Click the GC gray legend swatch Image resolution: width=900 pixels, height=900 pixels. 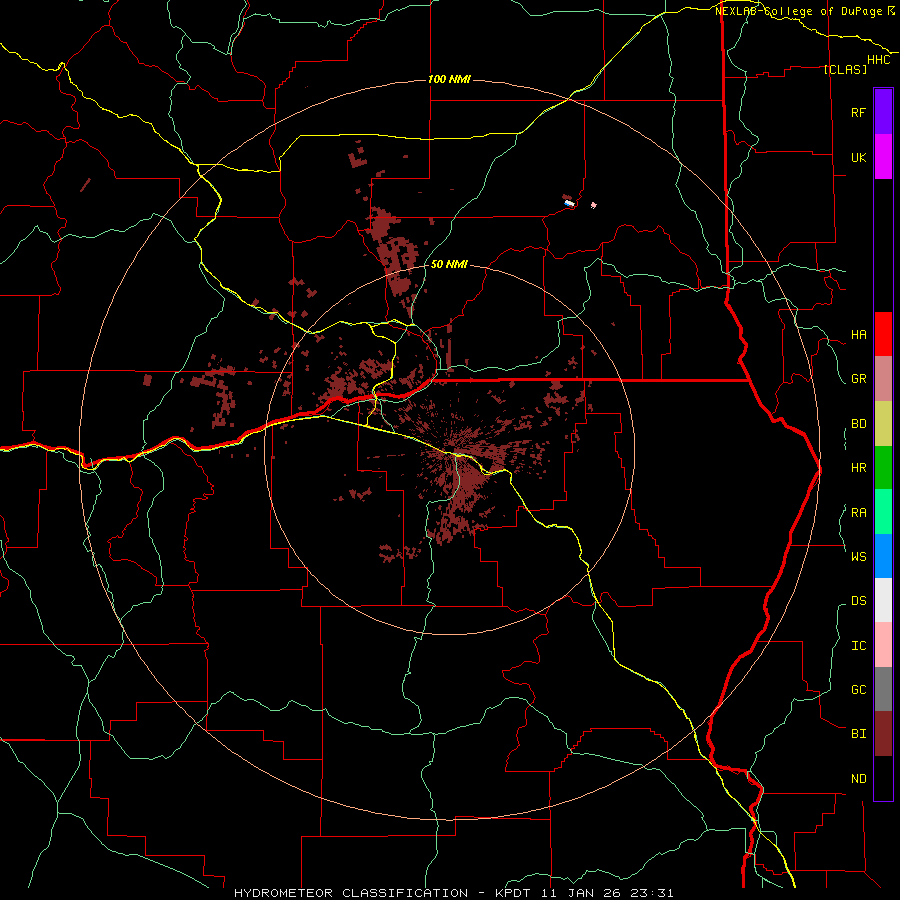click(x=883, y=689)
